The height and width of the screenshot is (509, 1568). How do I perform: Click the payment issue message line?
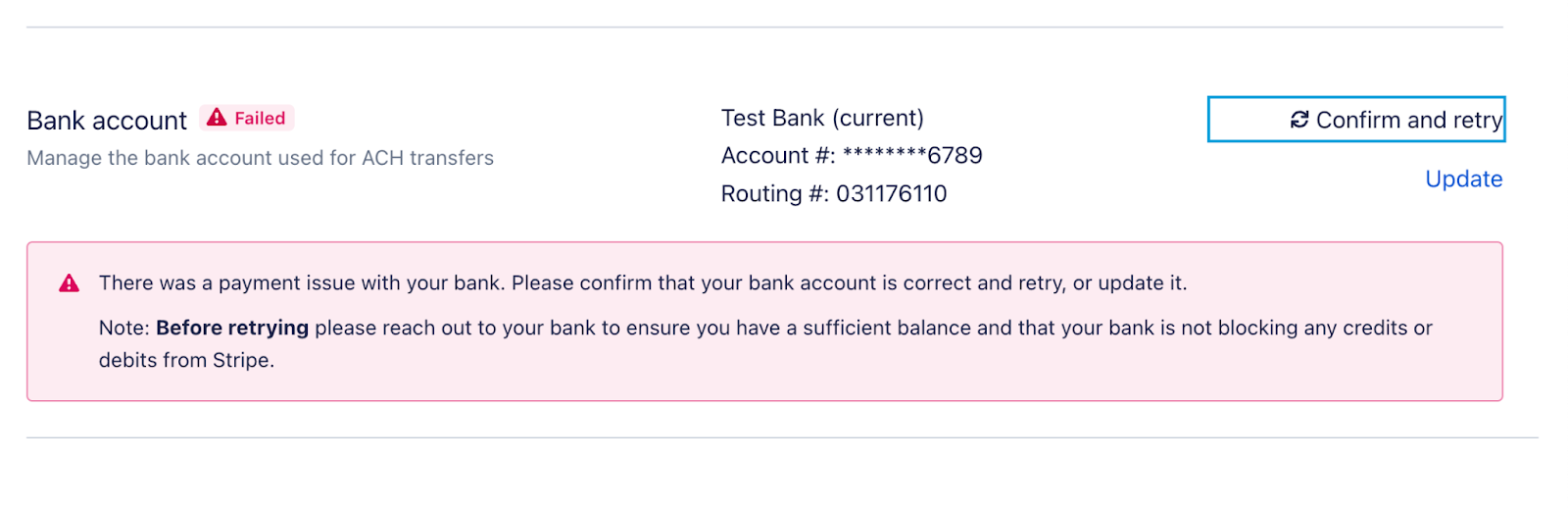tap(642, 283)
